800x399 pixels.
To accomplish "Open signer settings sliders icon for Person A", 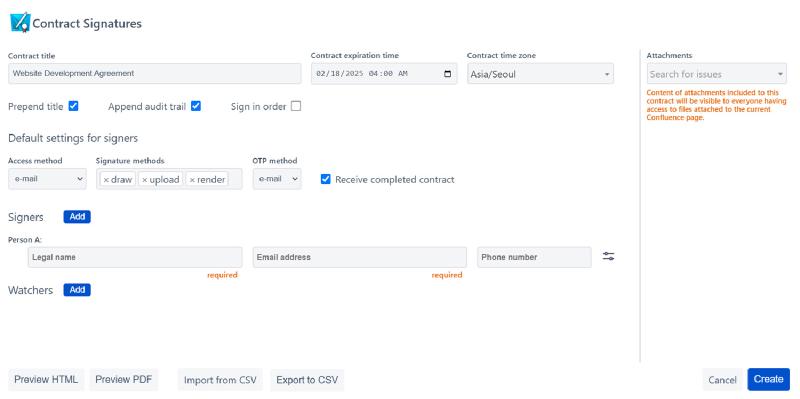I will [608, 257].
